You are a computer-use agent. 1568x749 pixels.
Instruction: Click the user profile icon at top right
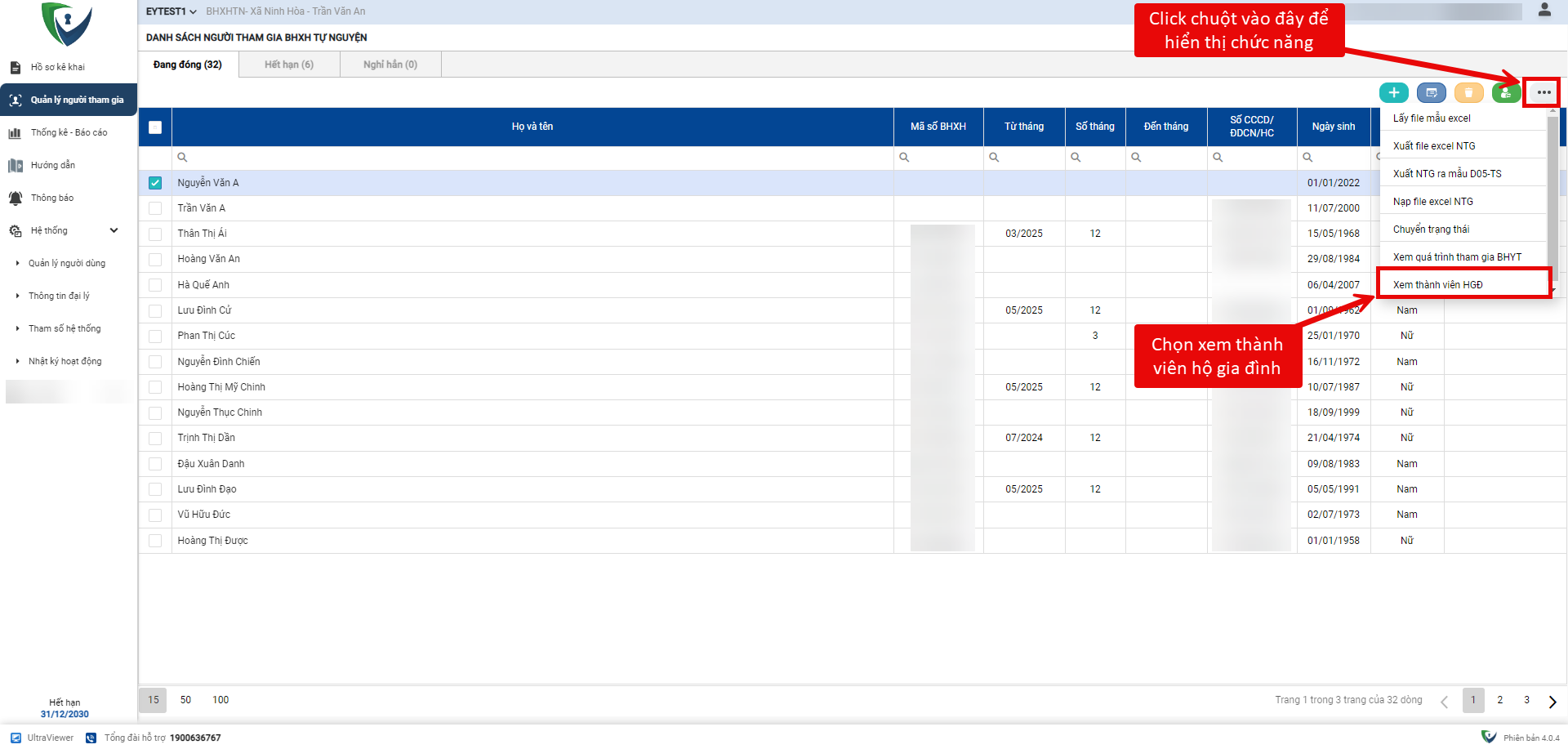click(x=1544, y=11)
